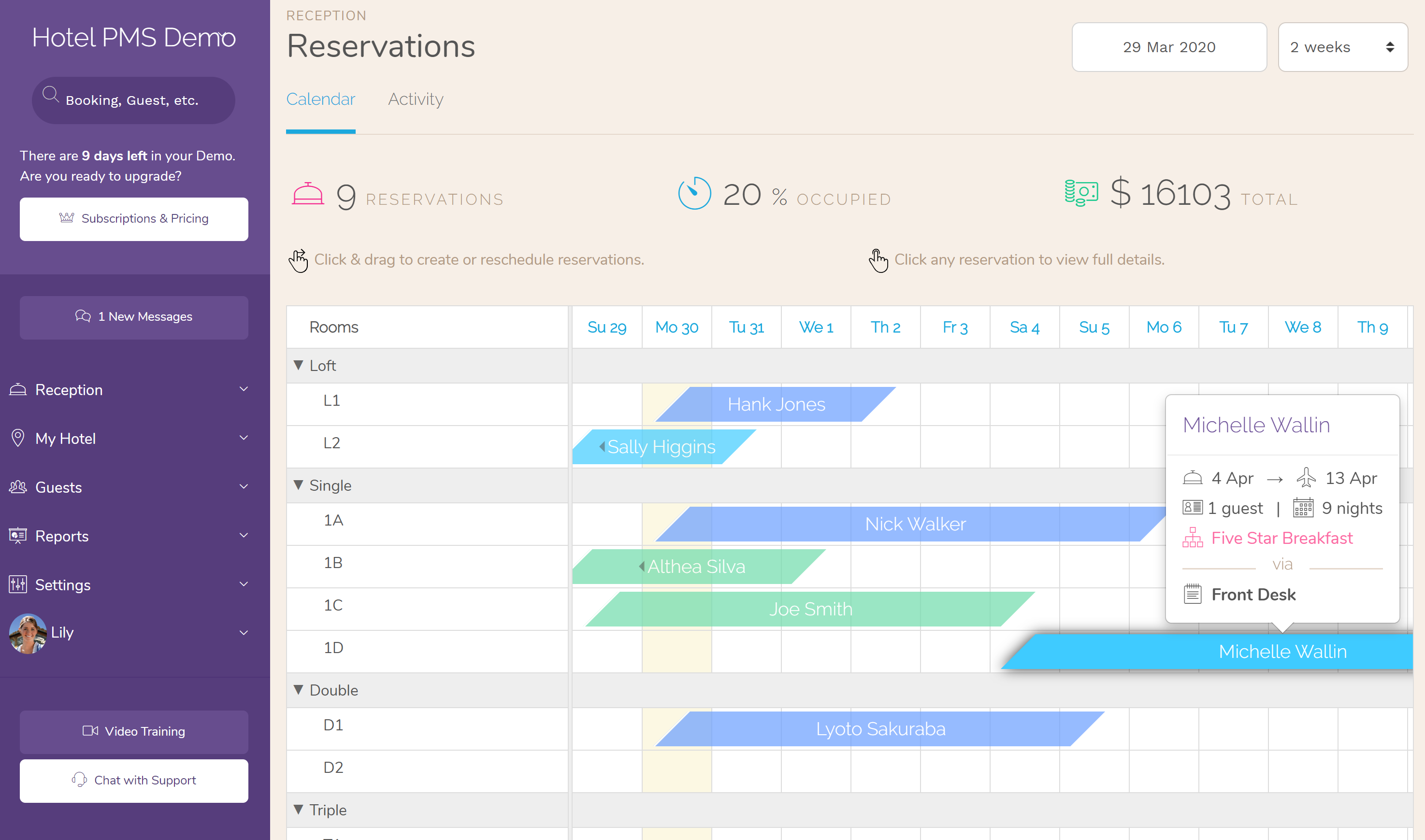Toggle the Guests section in sidebar
Viewport: 1425px width, 840px height.
(134, 486)
